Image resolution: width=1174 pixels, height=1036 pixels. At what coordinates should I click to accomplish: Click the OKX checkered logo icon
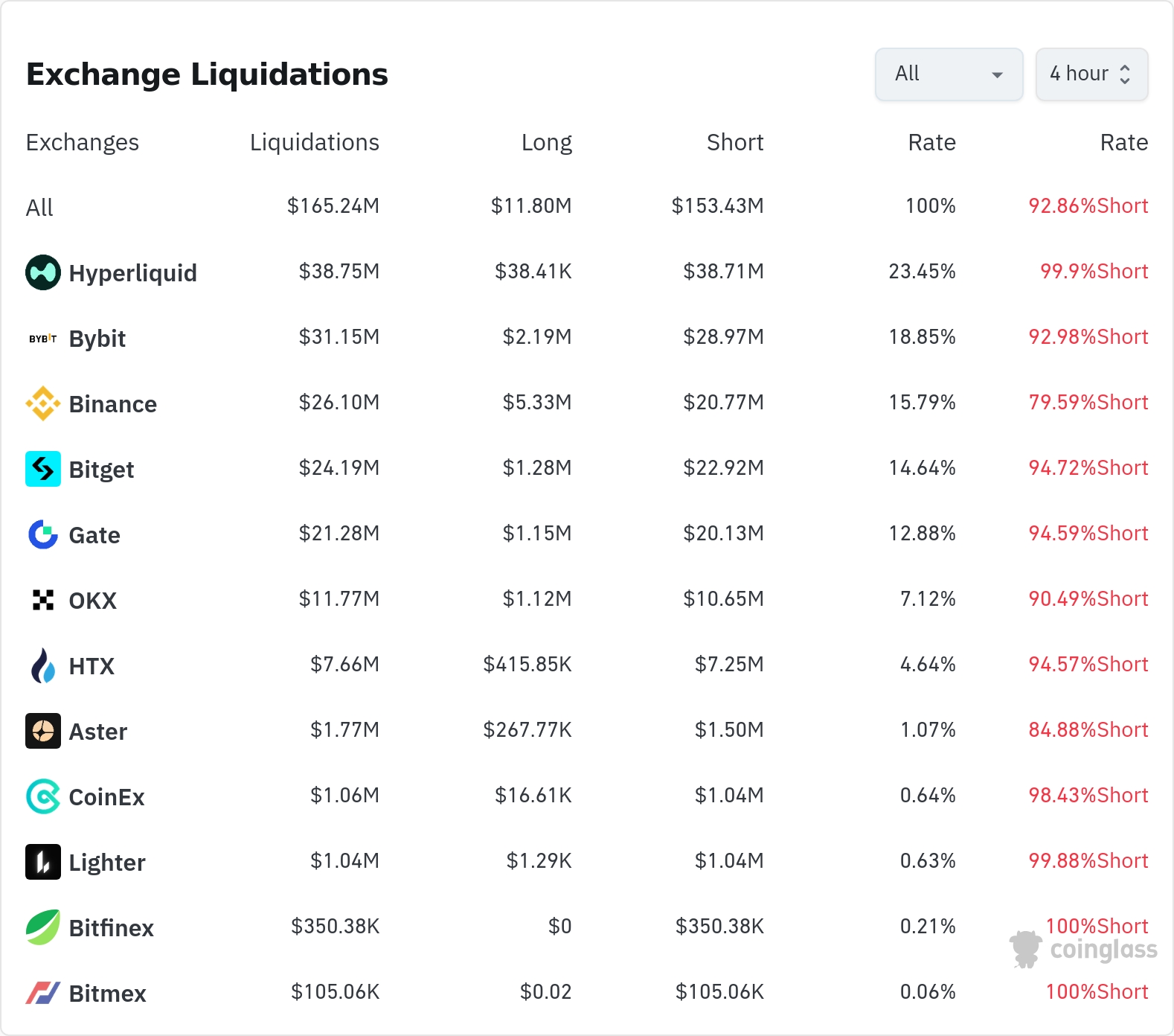43,600
